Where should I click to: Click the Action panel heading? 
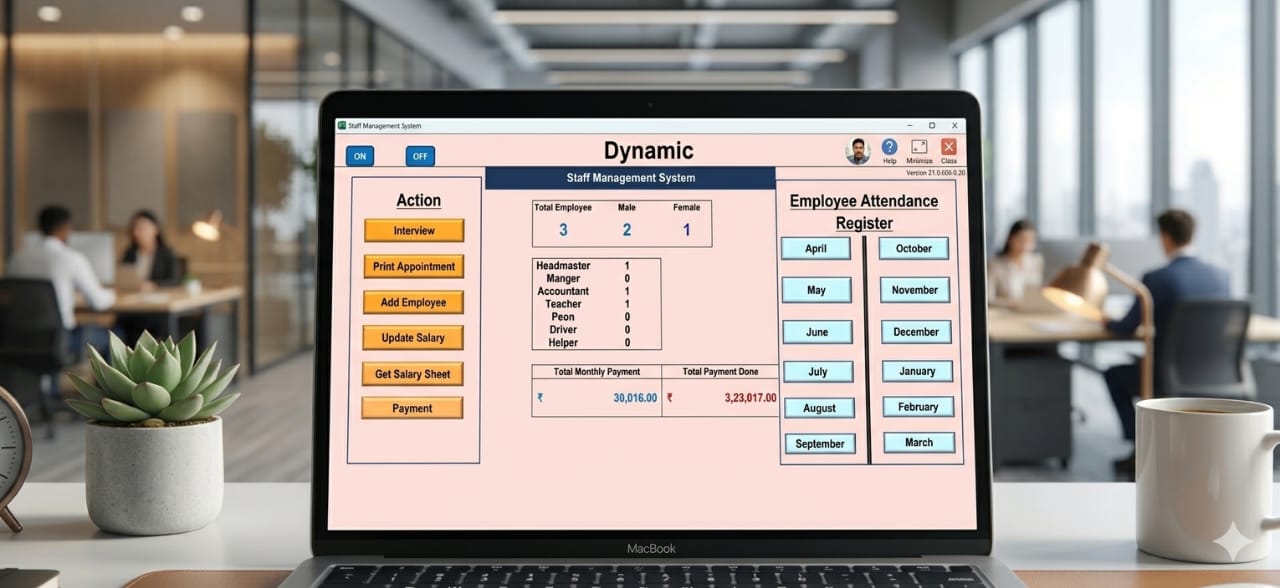tap(418, 200)
